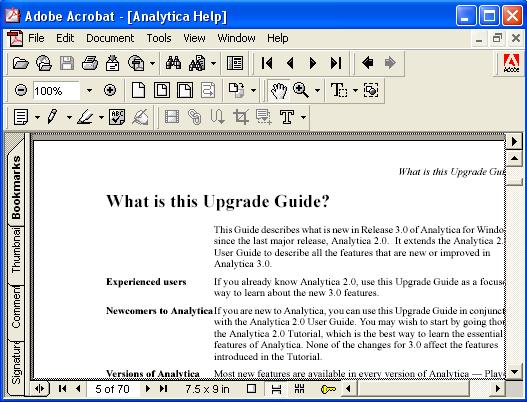Click the Spell Check ABC icon
The height and width of the screenshot is (402, 527).
pyautogui.click(x=117, y=117)
